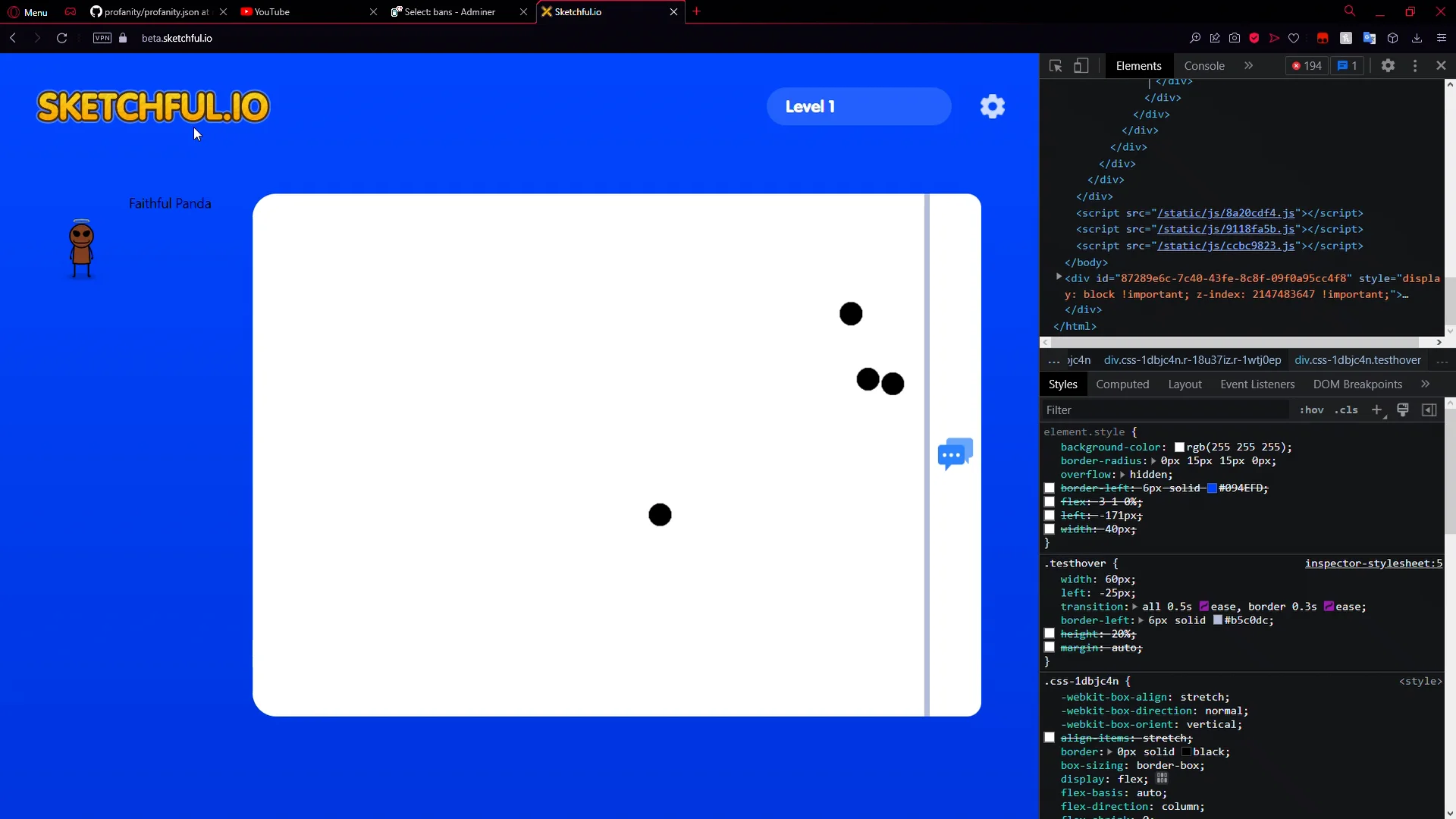This screenshot has width=1456, height=819.
Task: Show the 194 errors counter
Action: [x=1307, y=66]
